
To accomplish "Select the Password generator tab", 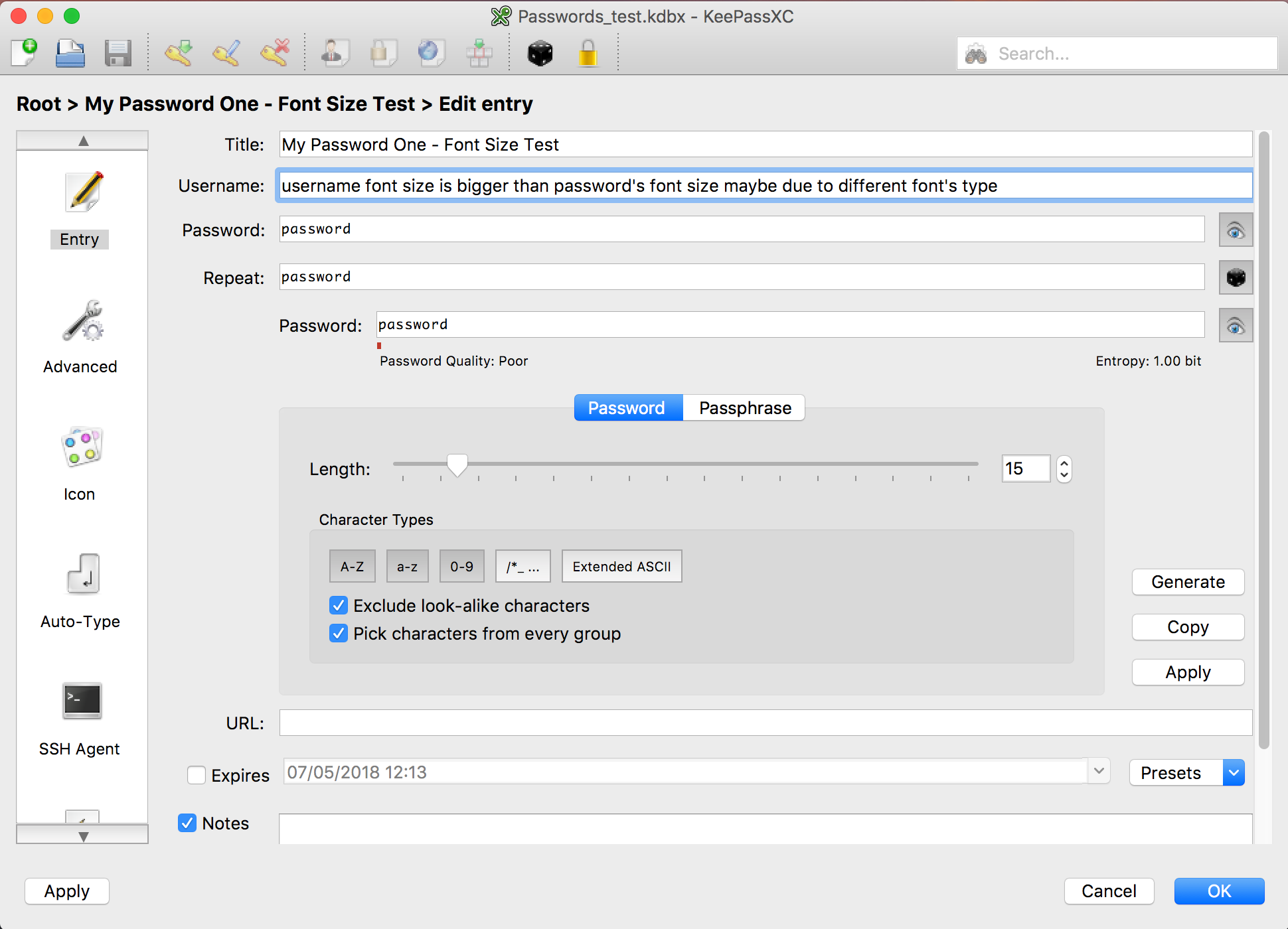I will coord(627,407).
